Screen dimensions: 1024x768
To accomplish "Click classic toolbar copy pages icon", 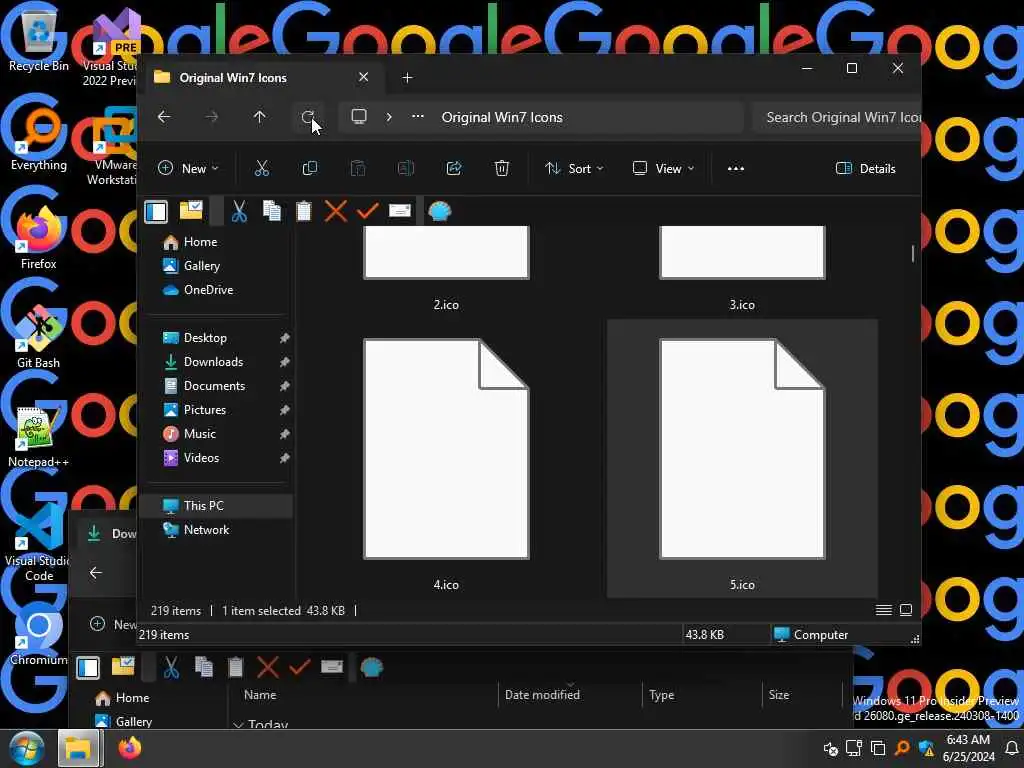I will 272,211.
